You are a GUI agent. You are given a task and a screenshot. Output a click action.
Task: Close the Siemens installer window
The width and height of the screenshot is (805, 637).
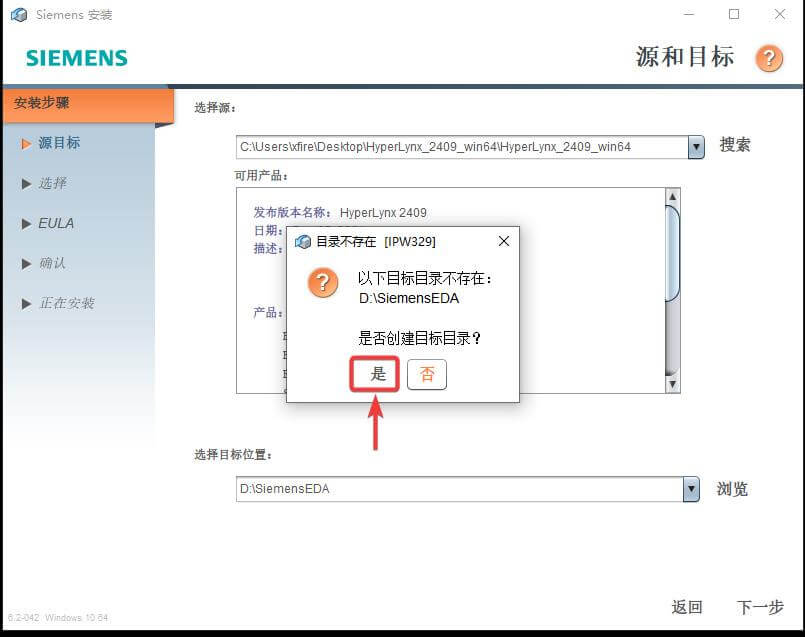pos(779,14)
